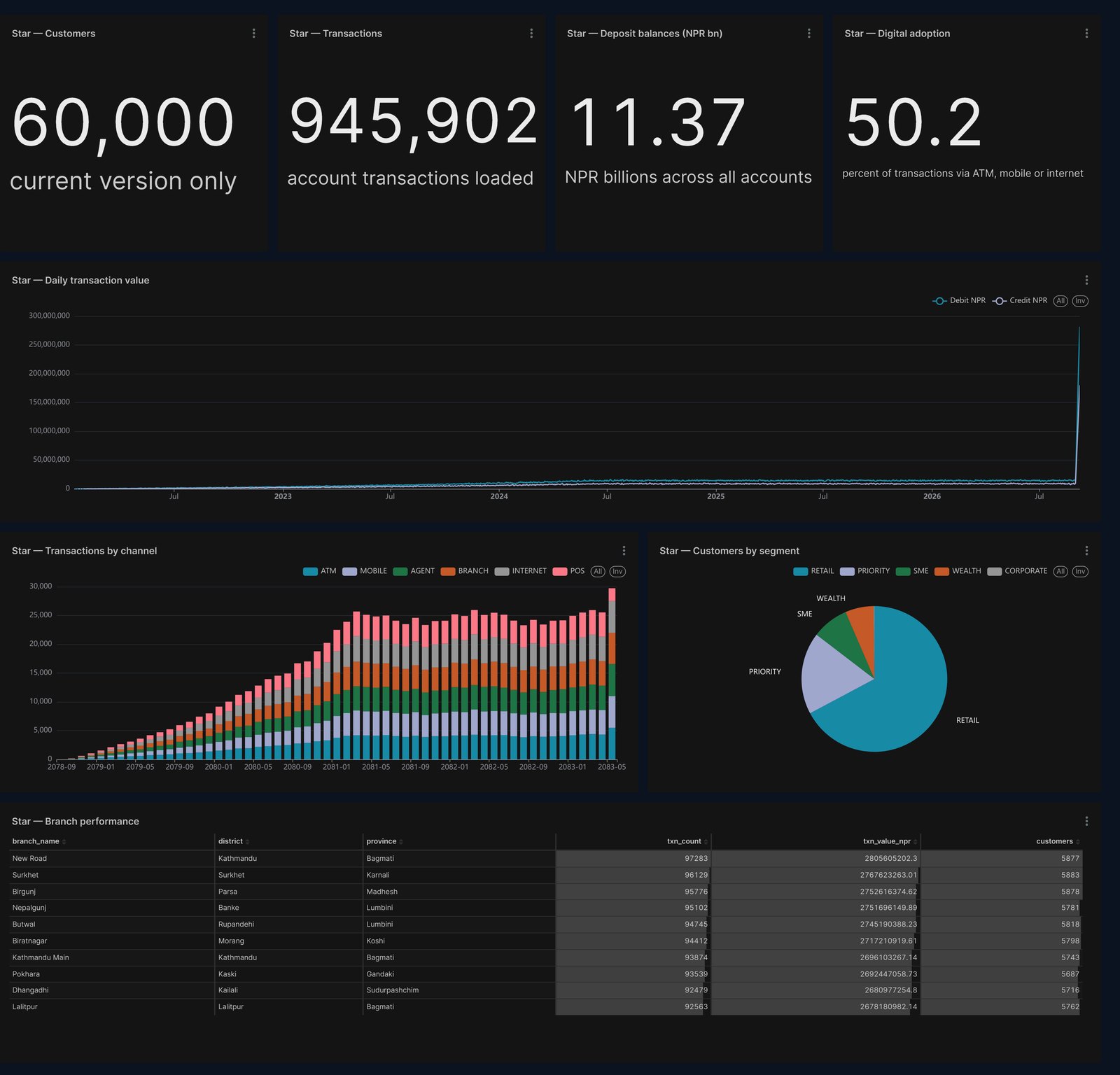Screen dimensions: 1120x1075
Task: Toggle INTERNET series in channel legend
Action: pos(520,571)
